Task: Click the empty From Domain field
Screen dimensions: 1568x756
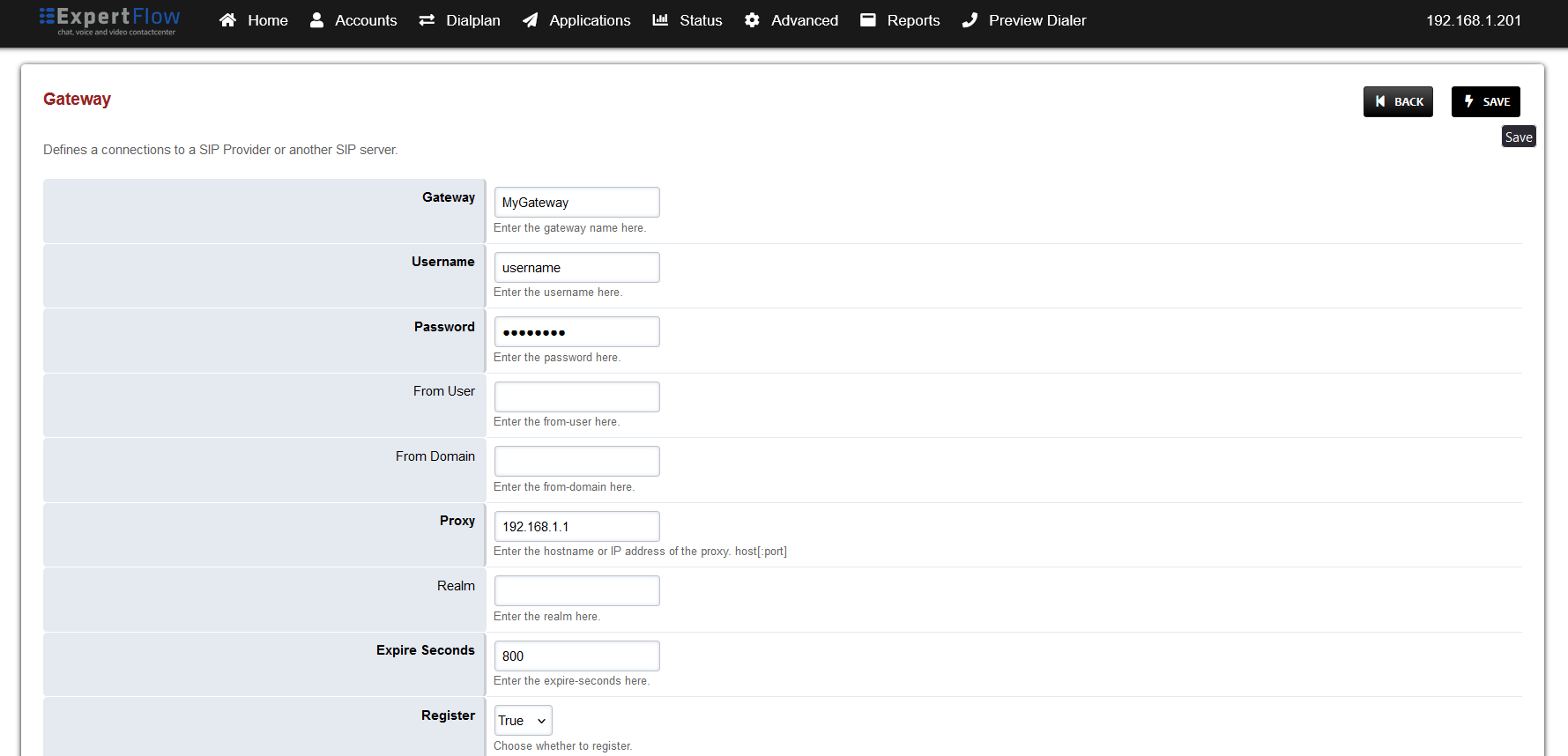Action: tap(576, 462)
